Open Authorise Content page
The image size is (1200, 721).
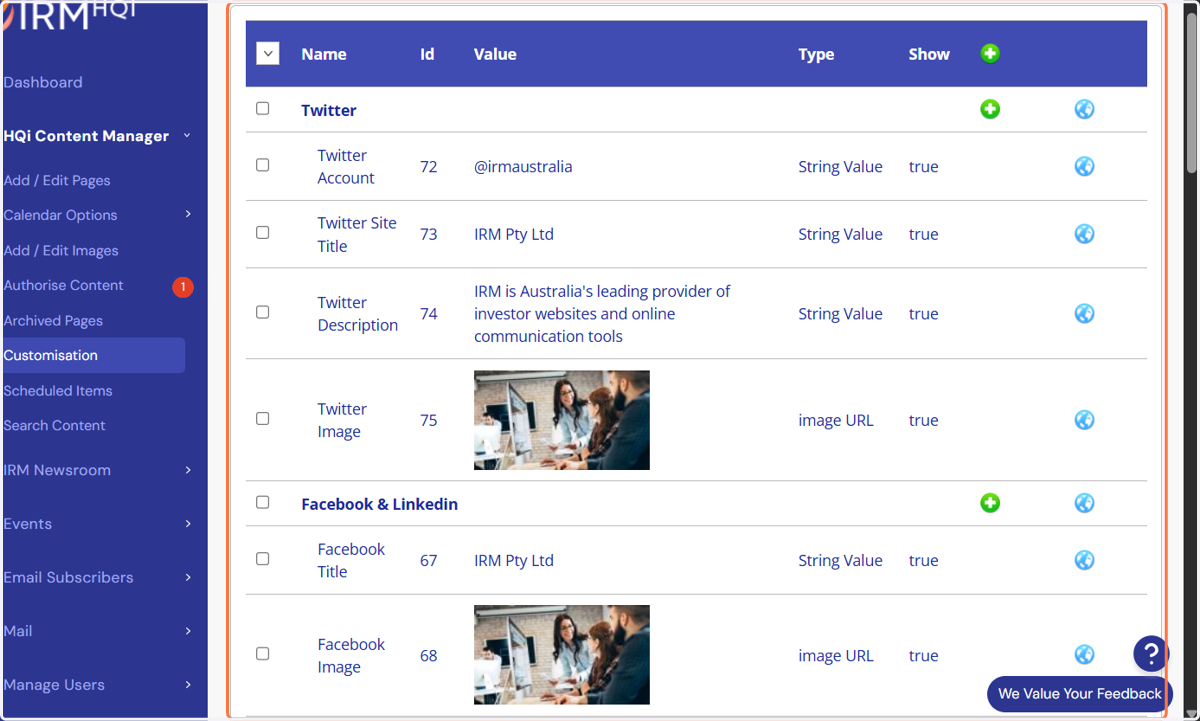[x=63, y=286]
